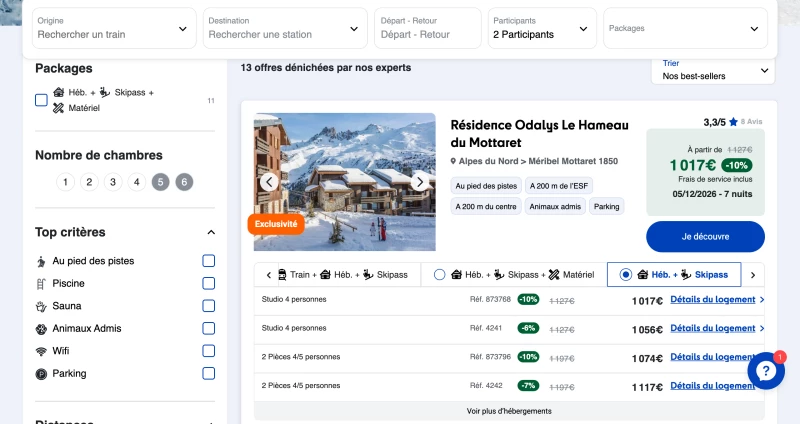Viewport: 800px width, 424px height.
Task: Select the Héb. + Skipass + Matériel radio option
Action: [x=439, y=275]
